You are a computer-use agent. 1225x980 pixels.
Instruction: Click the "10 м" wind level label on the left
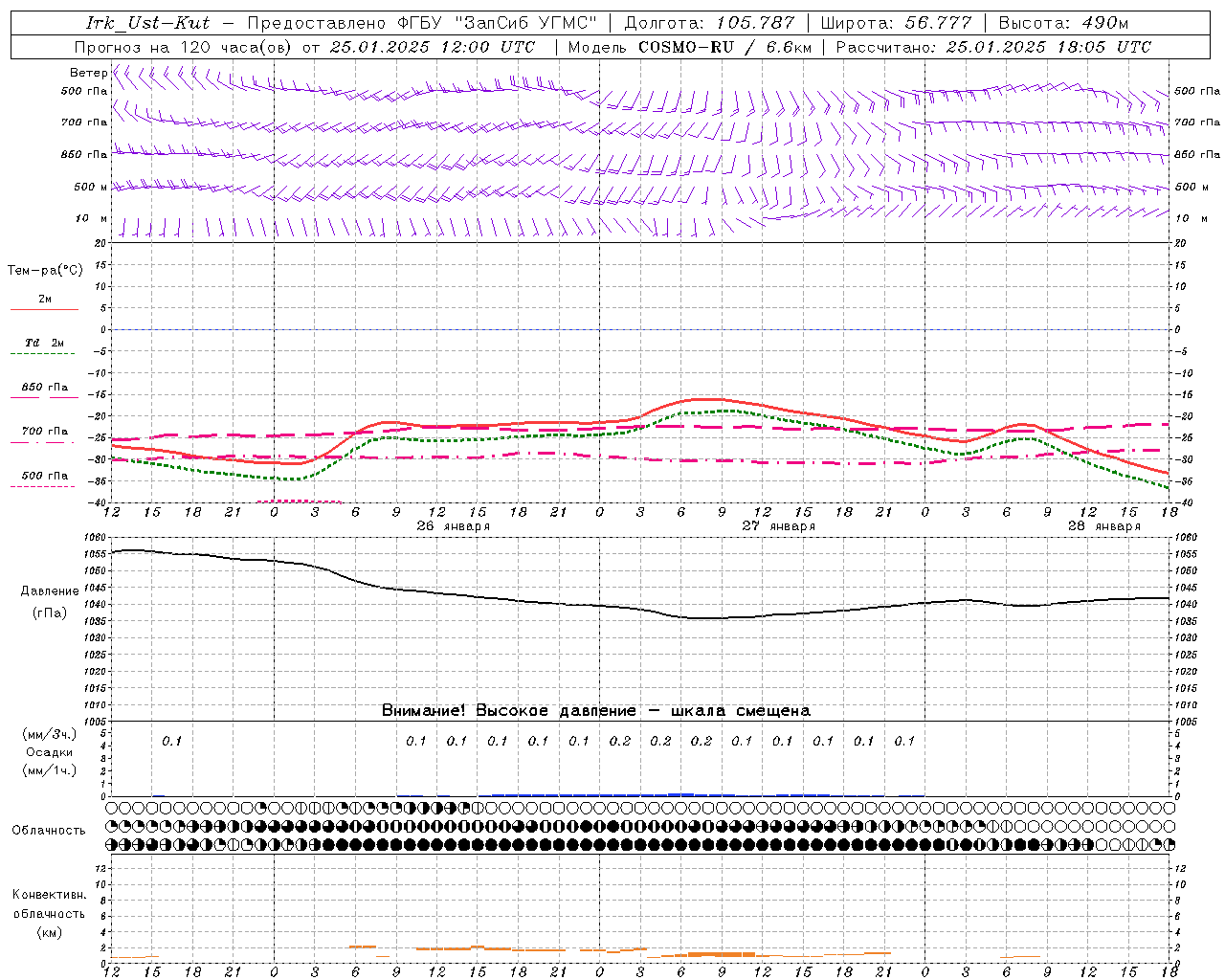tap(91, 219)
